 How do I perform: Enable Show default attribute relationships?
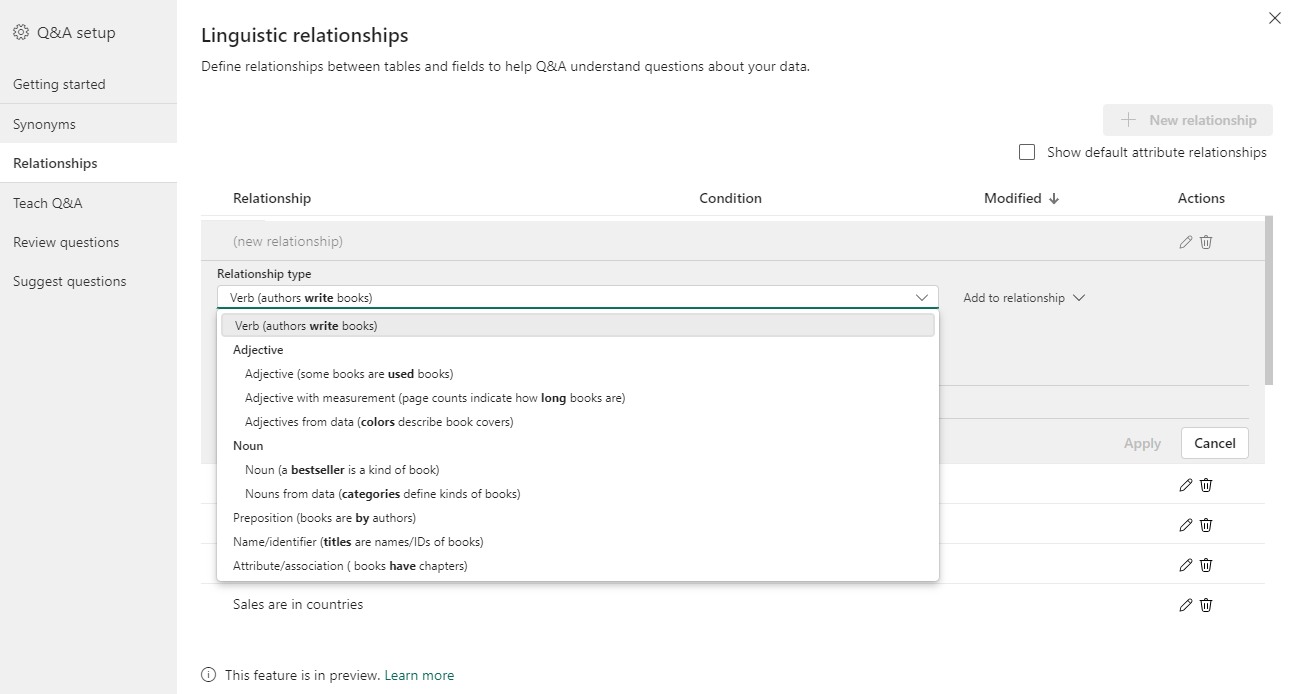1027,152
